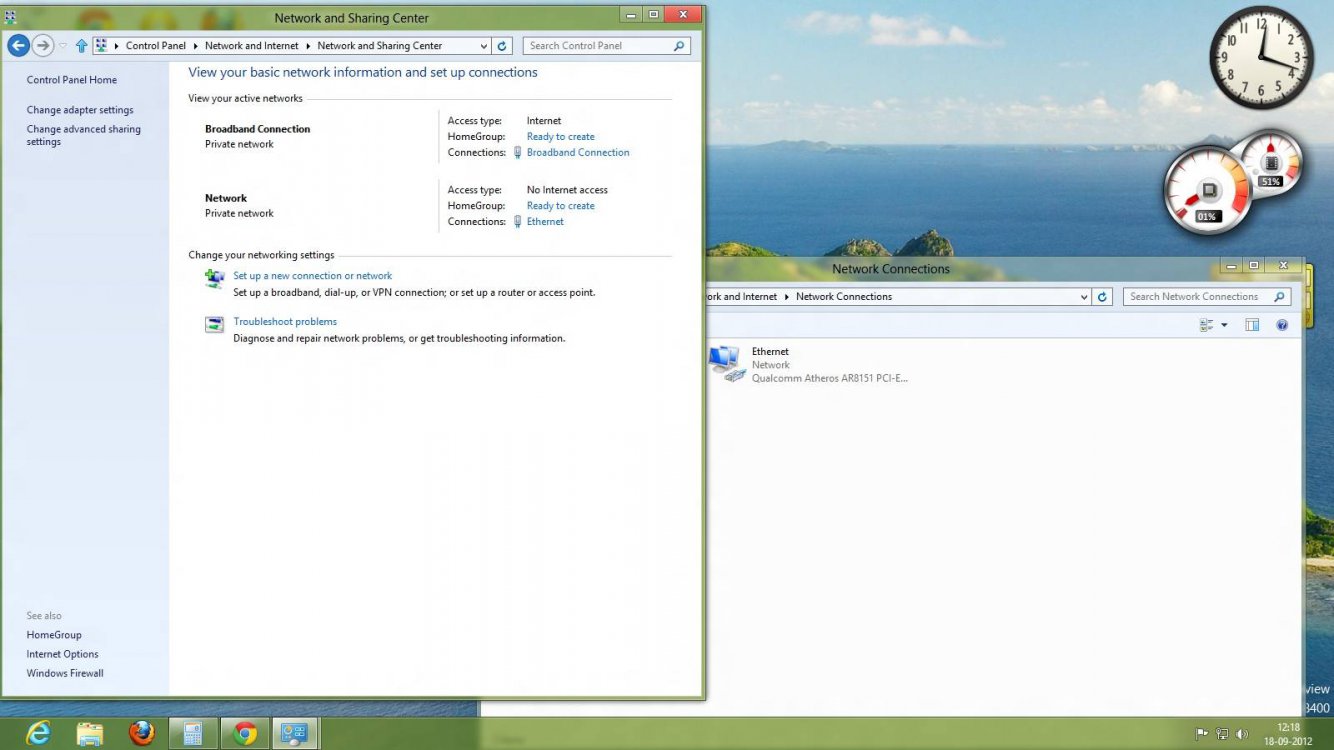The height and width of the screenshot is (750, 1334).
Task: Click Set up a new connection or network
Action: click(313, 276)
